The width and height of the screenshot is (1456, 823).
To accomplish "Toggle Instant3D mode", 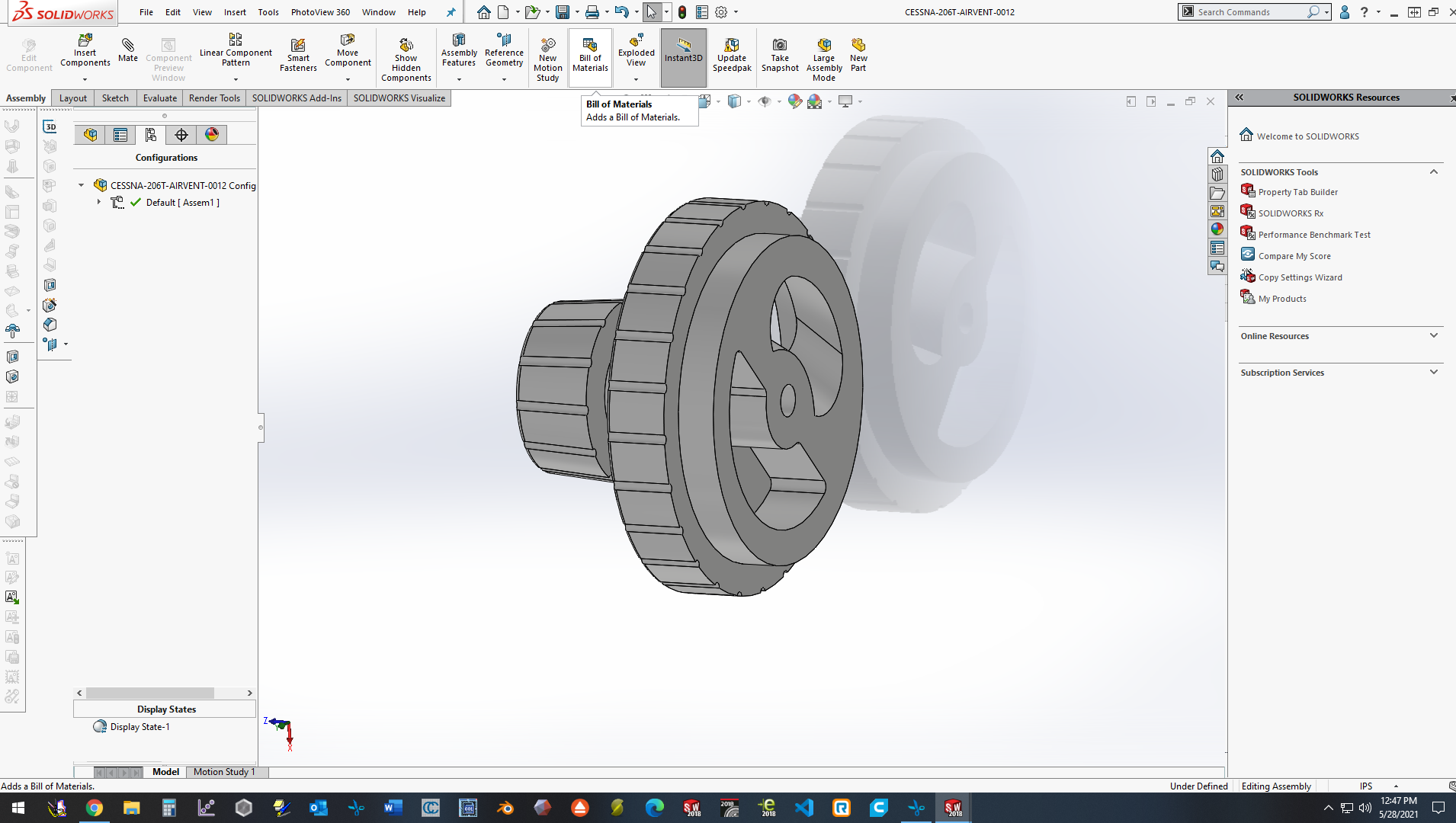I will click(x=683, y=57).
